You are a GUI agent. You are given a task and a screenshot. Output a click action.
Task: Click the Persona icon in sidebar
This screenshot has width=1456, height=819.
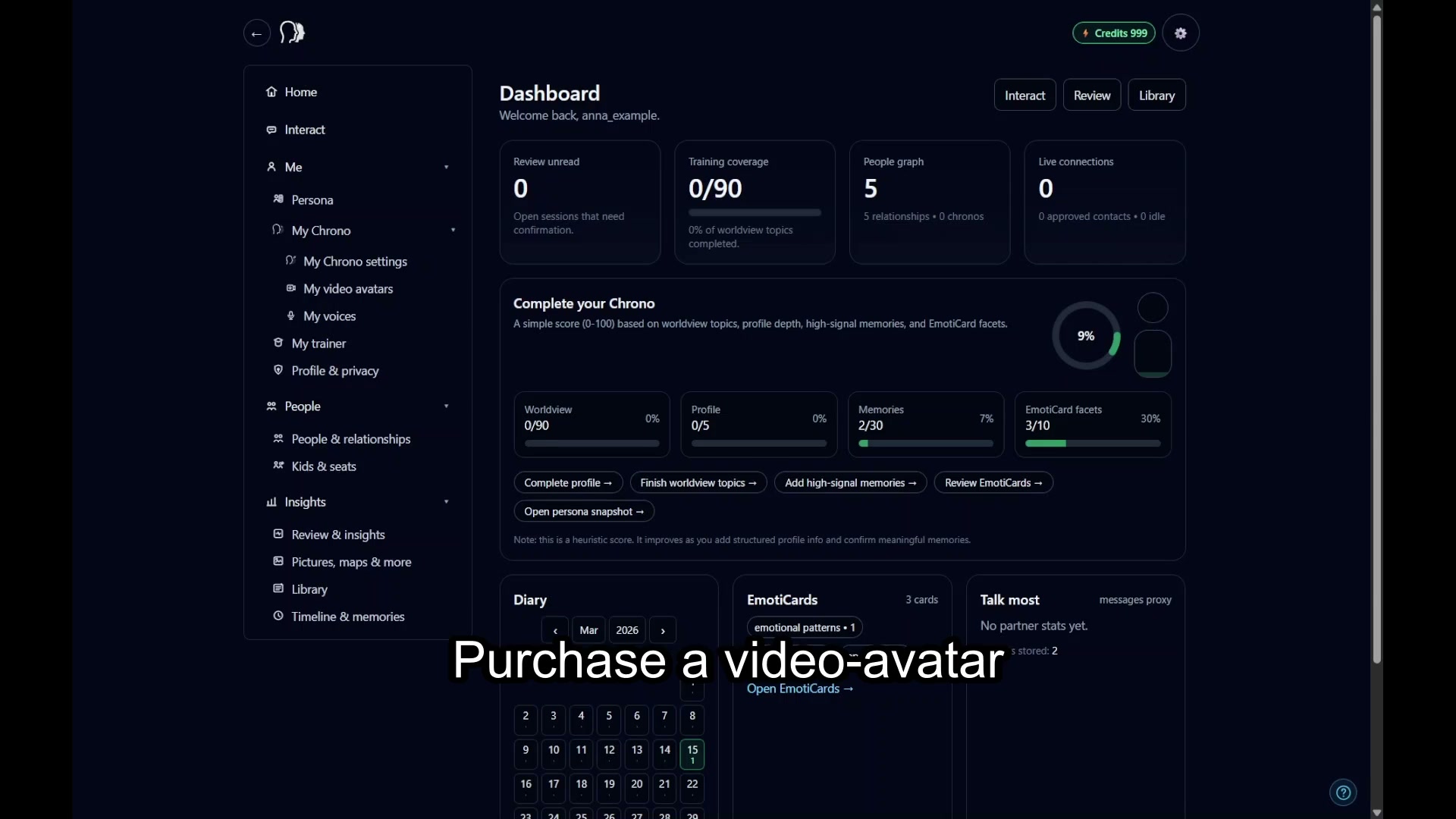278,199
